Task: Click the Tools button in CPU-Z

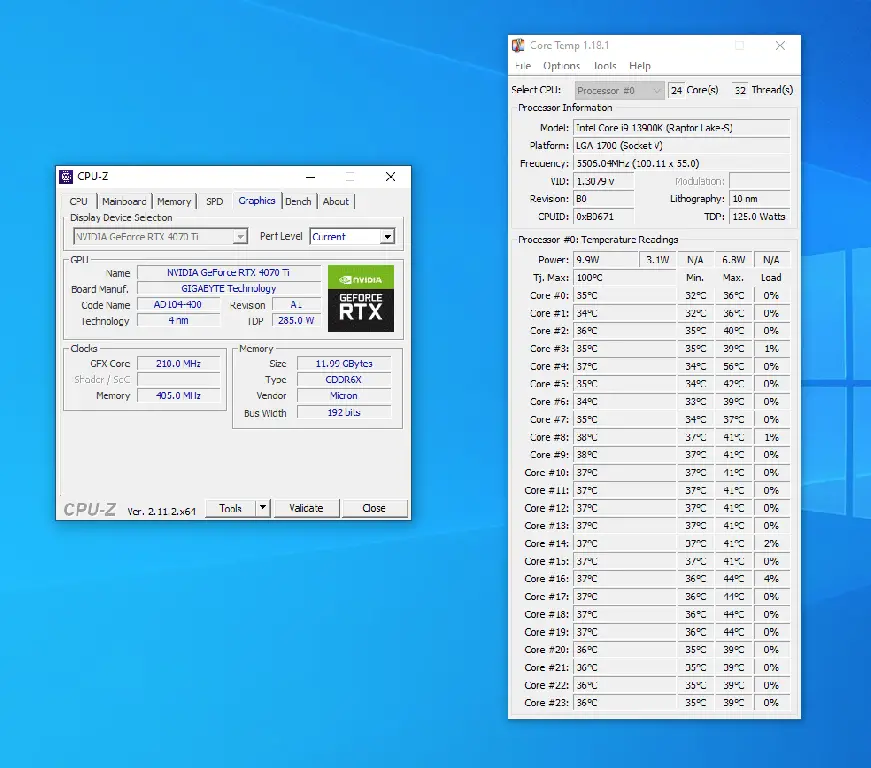Action: (230, 508)
